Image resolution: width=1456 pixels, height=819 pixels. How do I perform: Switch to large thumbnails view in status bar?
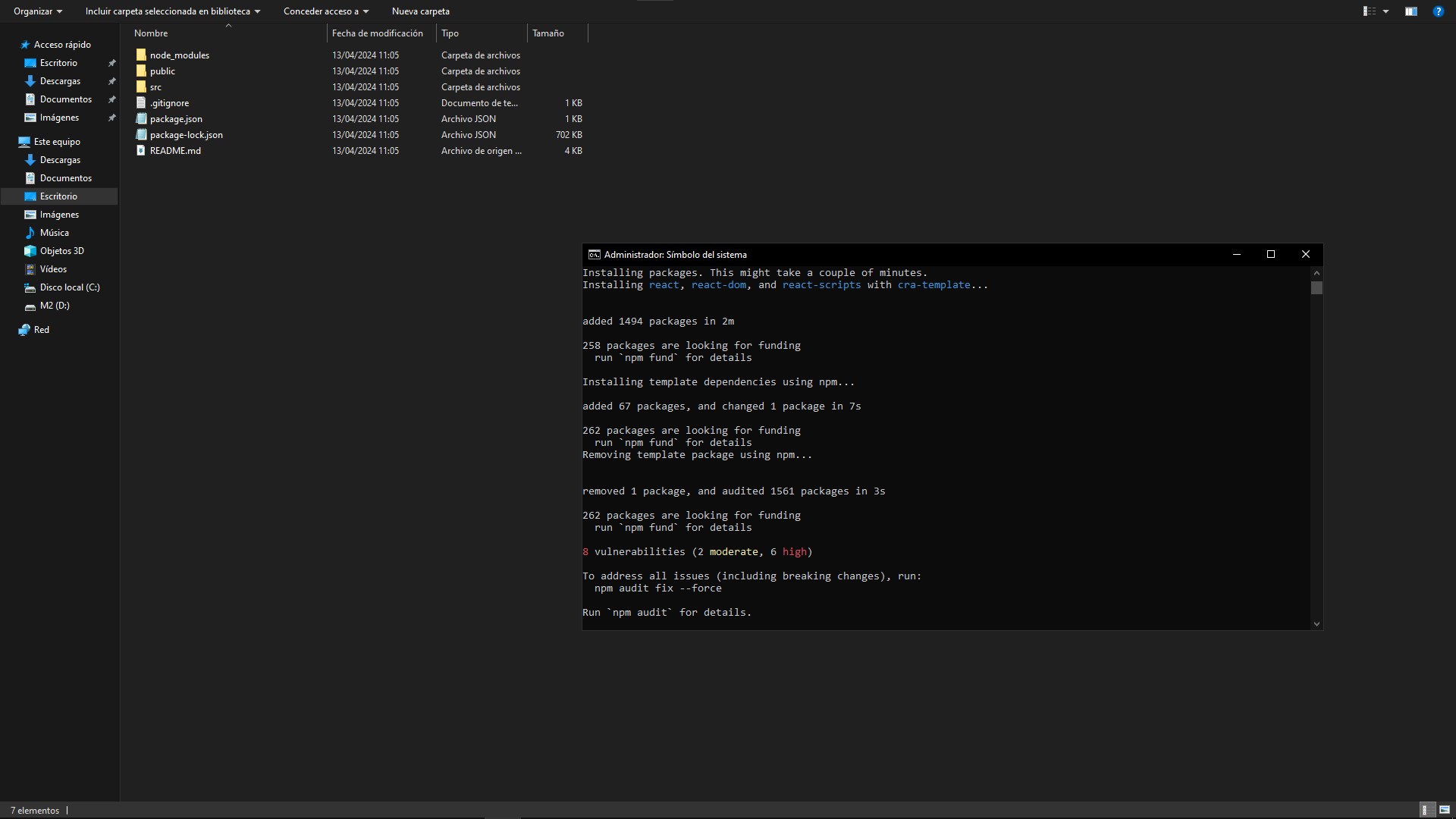(1445, 810)
